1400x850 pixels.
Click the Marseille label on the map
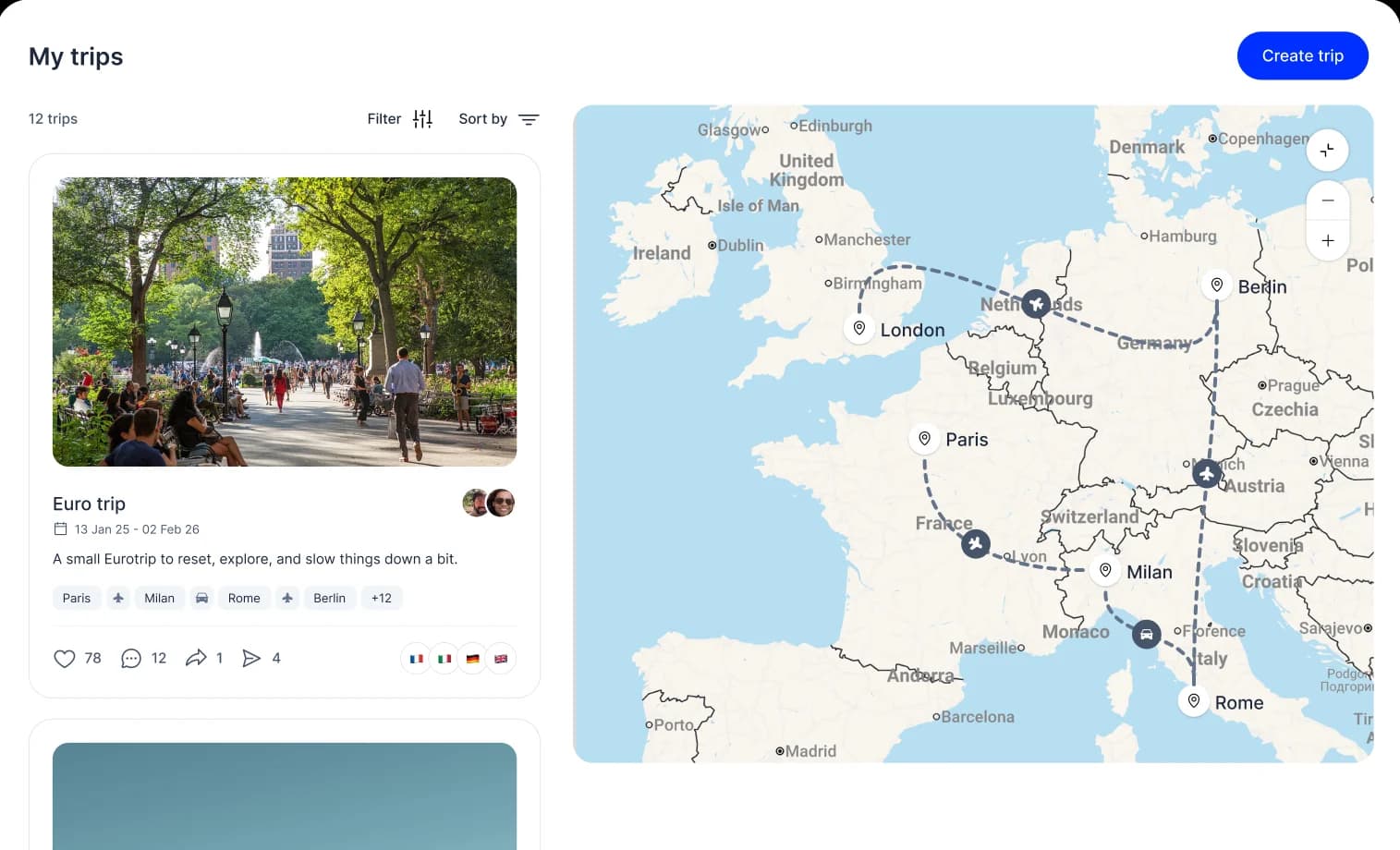(x=983, y=648)
